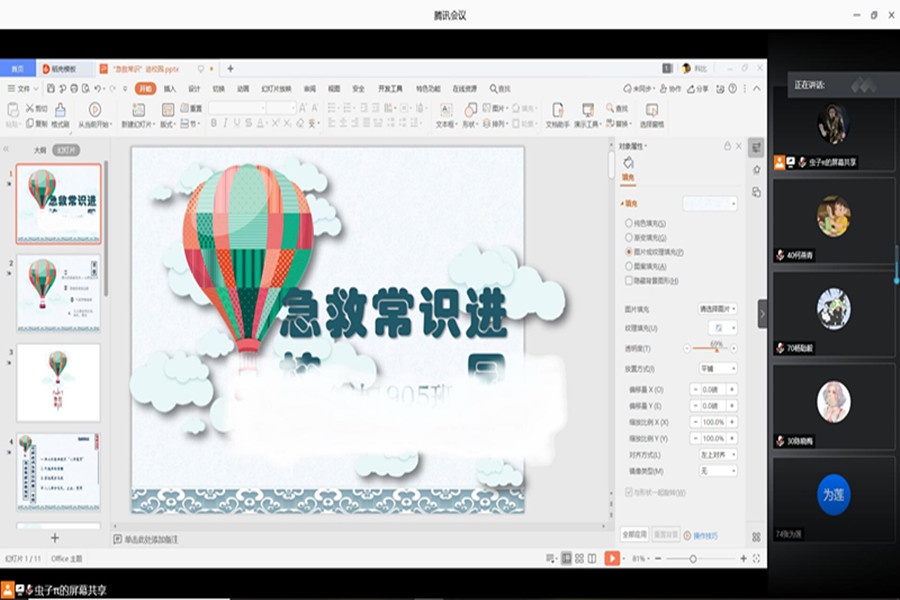Open the picture fill (图片填充) source dropdown

(x=718, y=309)
